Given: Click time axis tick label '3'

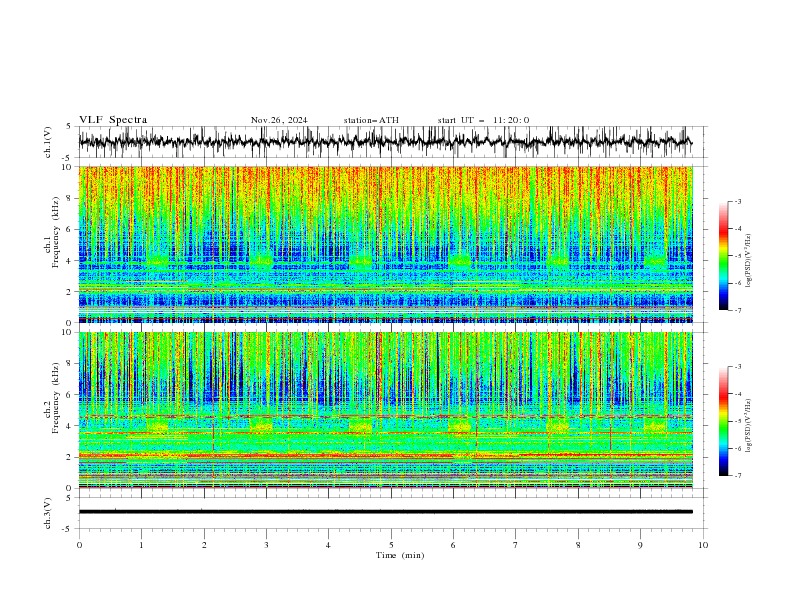Looking at the screenshot, I should tap(266, 545).
